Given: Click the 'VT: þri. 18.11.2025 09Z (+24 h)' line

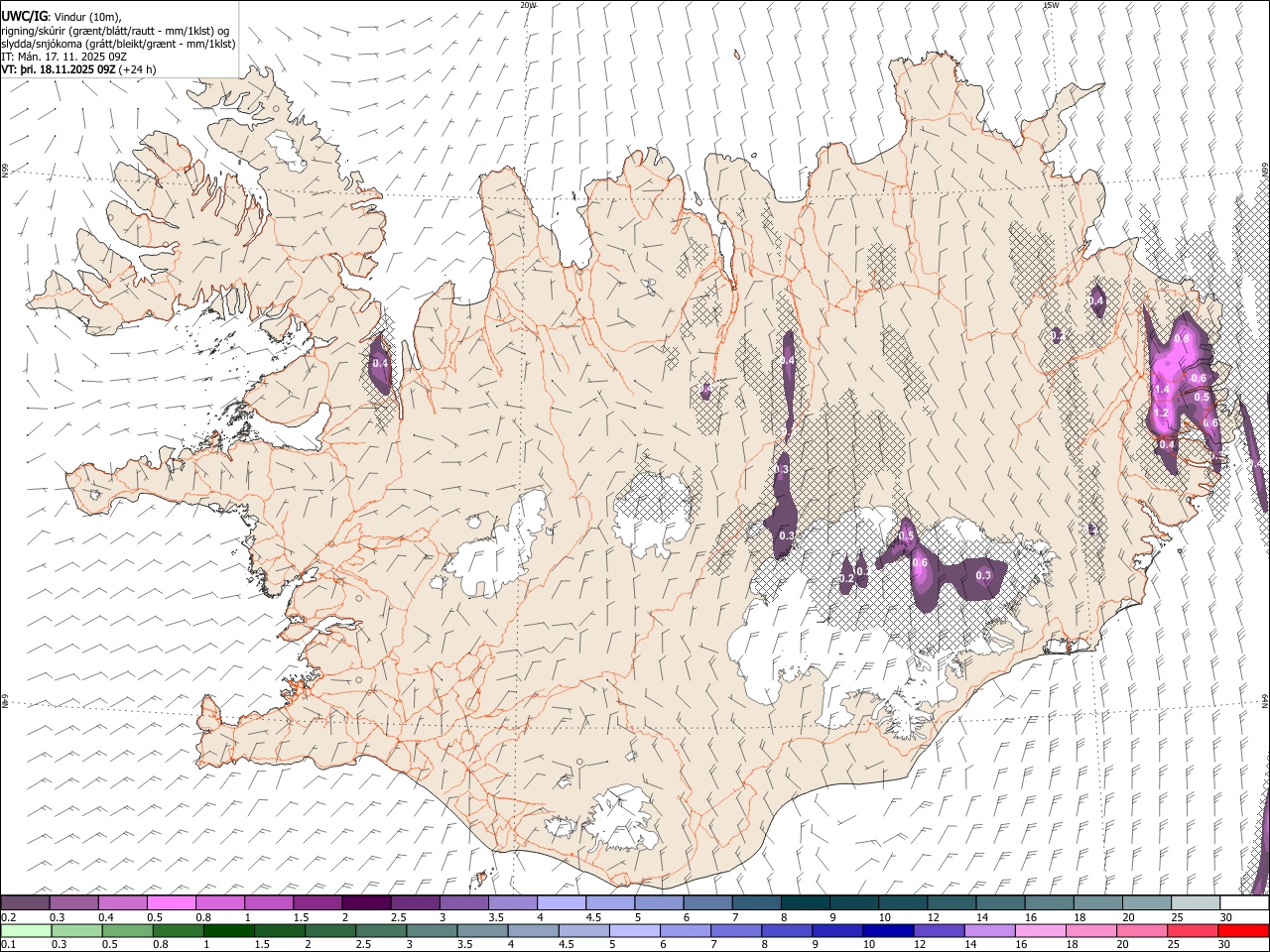Looking at the screenshot, I should 78,70.
